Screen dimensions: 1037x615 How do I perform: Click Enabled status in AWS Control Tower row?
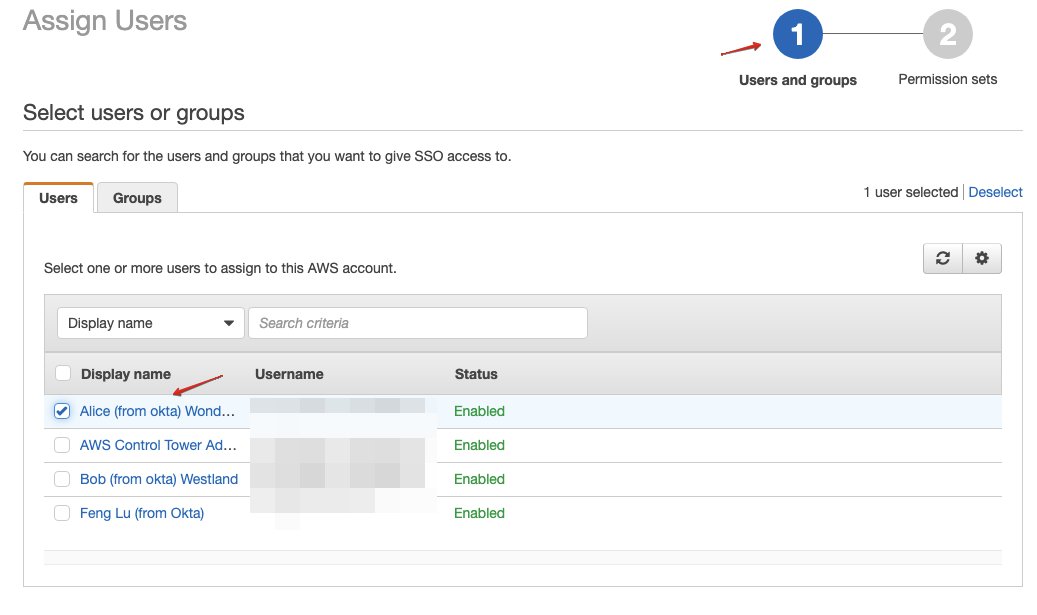pyautogui.click(x=479, y=445)
